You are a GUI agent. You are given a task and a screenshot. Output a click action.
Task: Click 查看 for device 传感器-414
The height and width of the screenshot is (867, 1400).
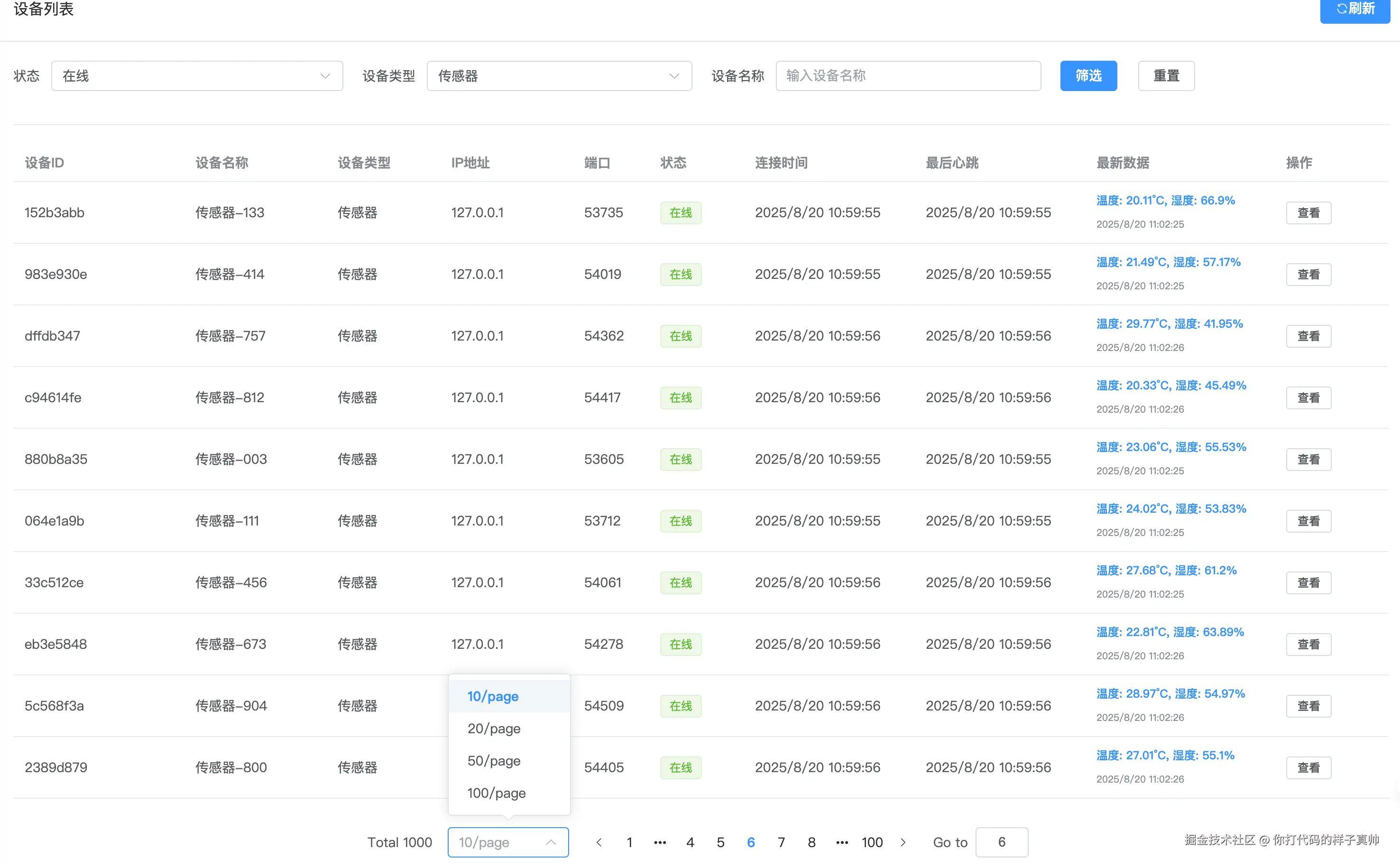pos(1309,274)
